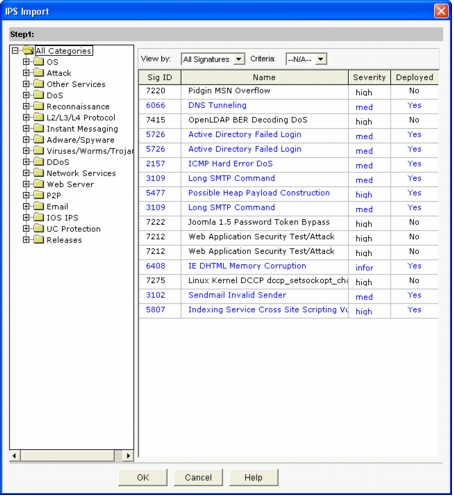Click the tree's horizontal scrollbar right arrow
Viewport: 454px width, 496px height.
(x=128, y=456)
